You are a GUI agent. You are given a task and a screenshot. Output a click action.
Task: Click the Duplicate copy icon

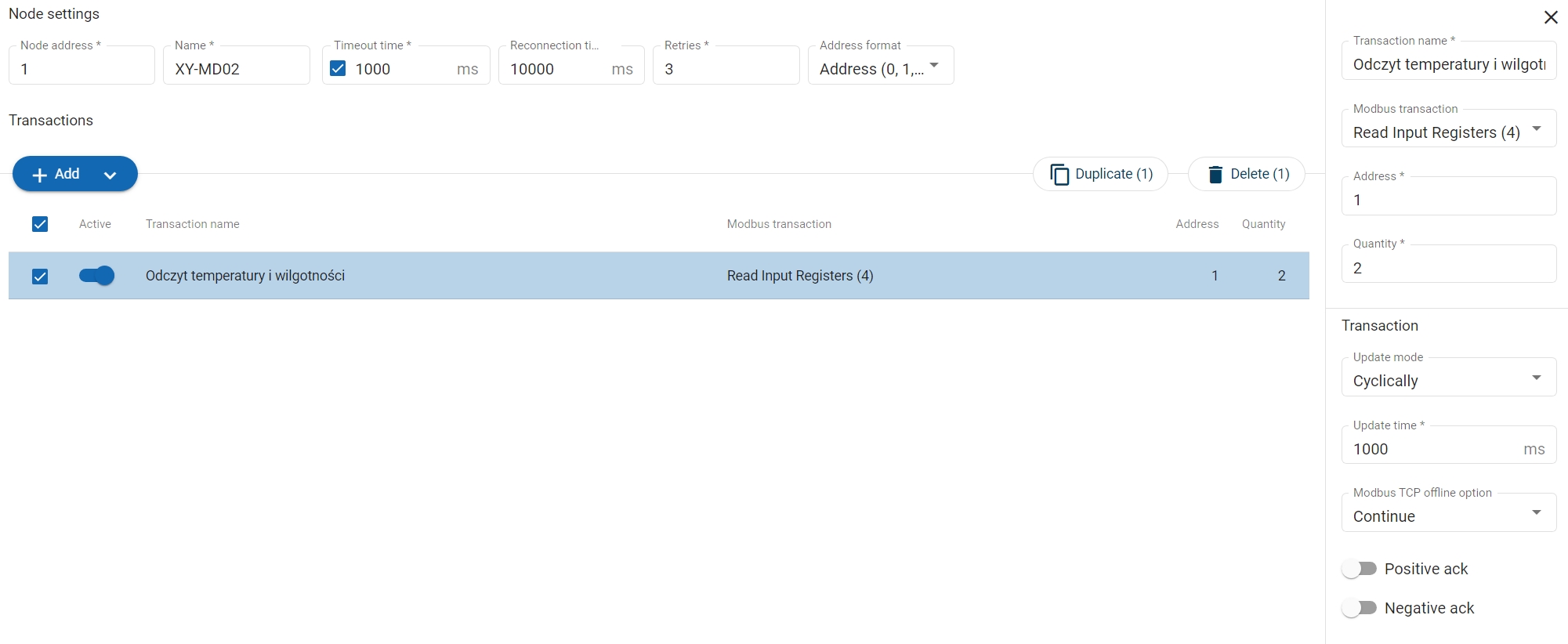pyautogui.click(x=1059, y=174)
